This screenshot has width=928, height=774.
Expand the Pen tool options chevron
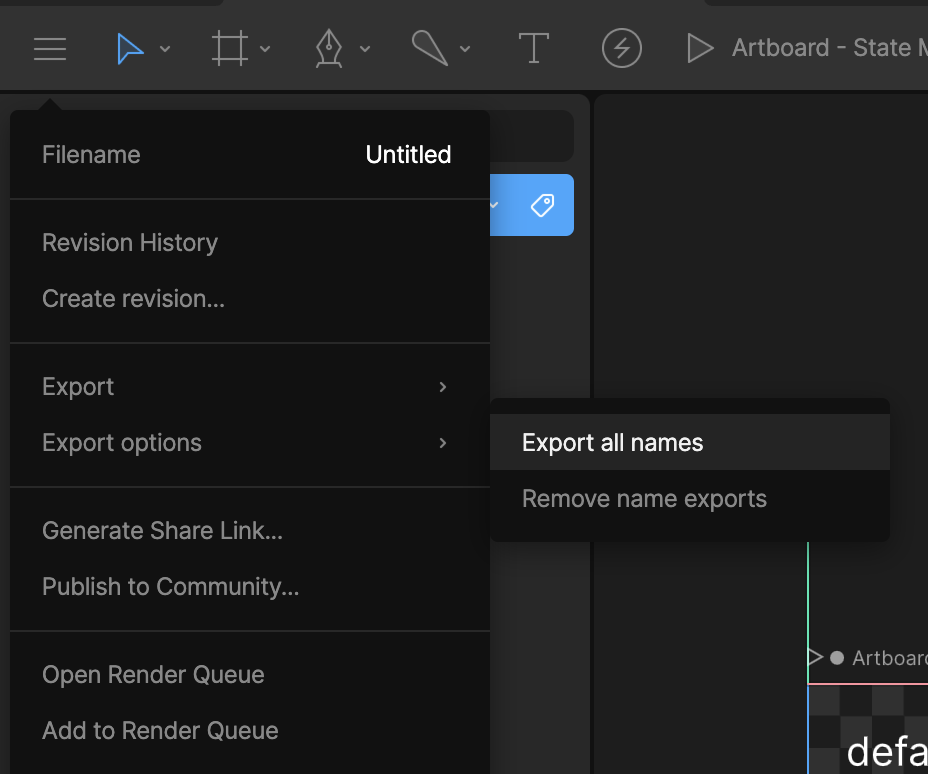tap(364, 48)
